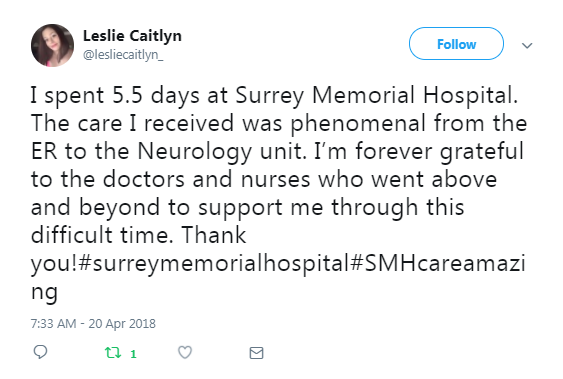Click the word 'Neurology' in the tweet
This screenshot has width=563, height=379.
click(x=195, y=151)
